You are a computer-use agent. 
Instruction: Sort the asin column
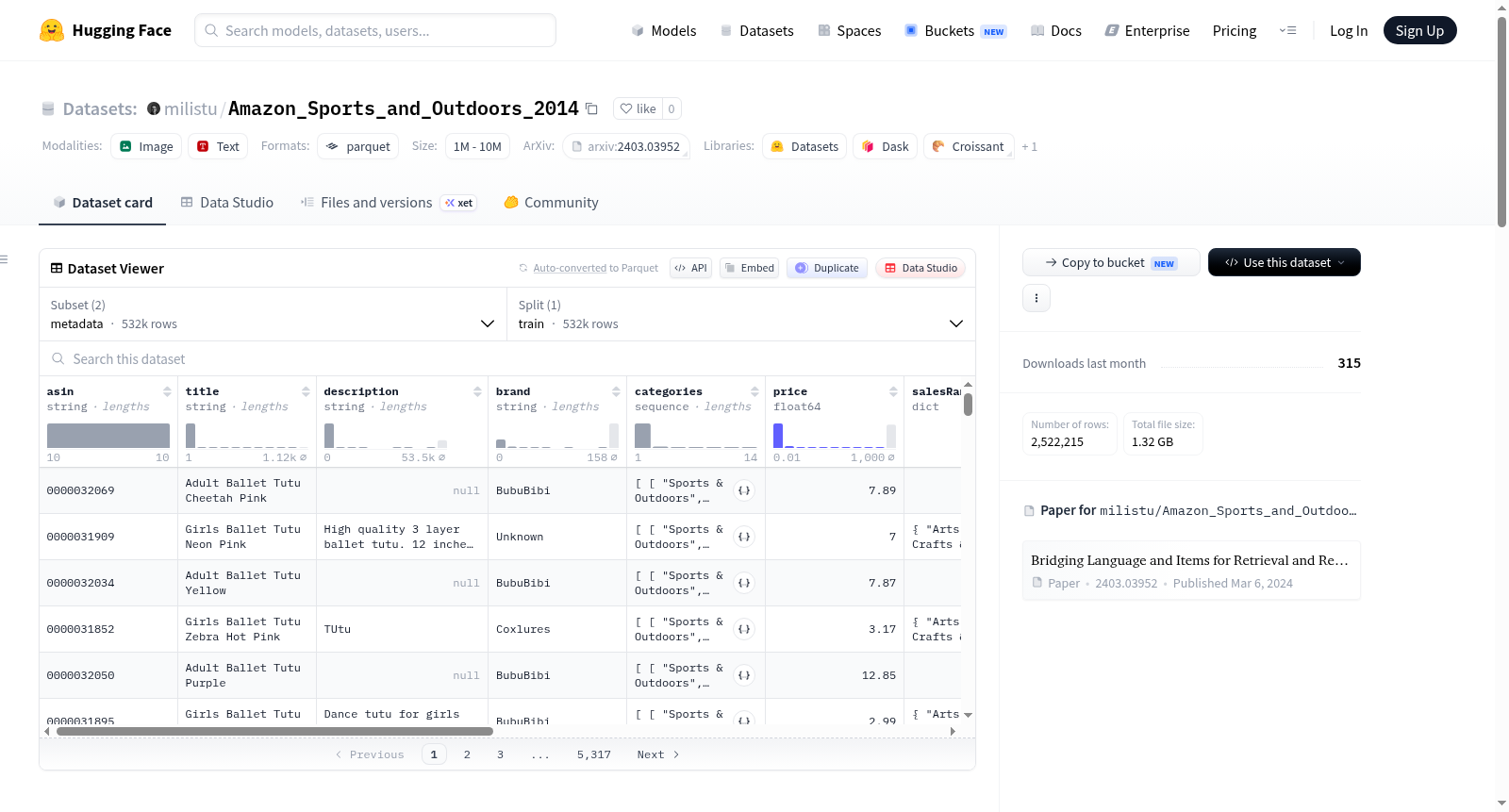click(167, 391)
